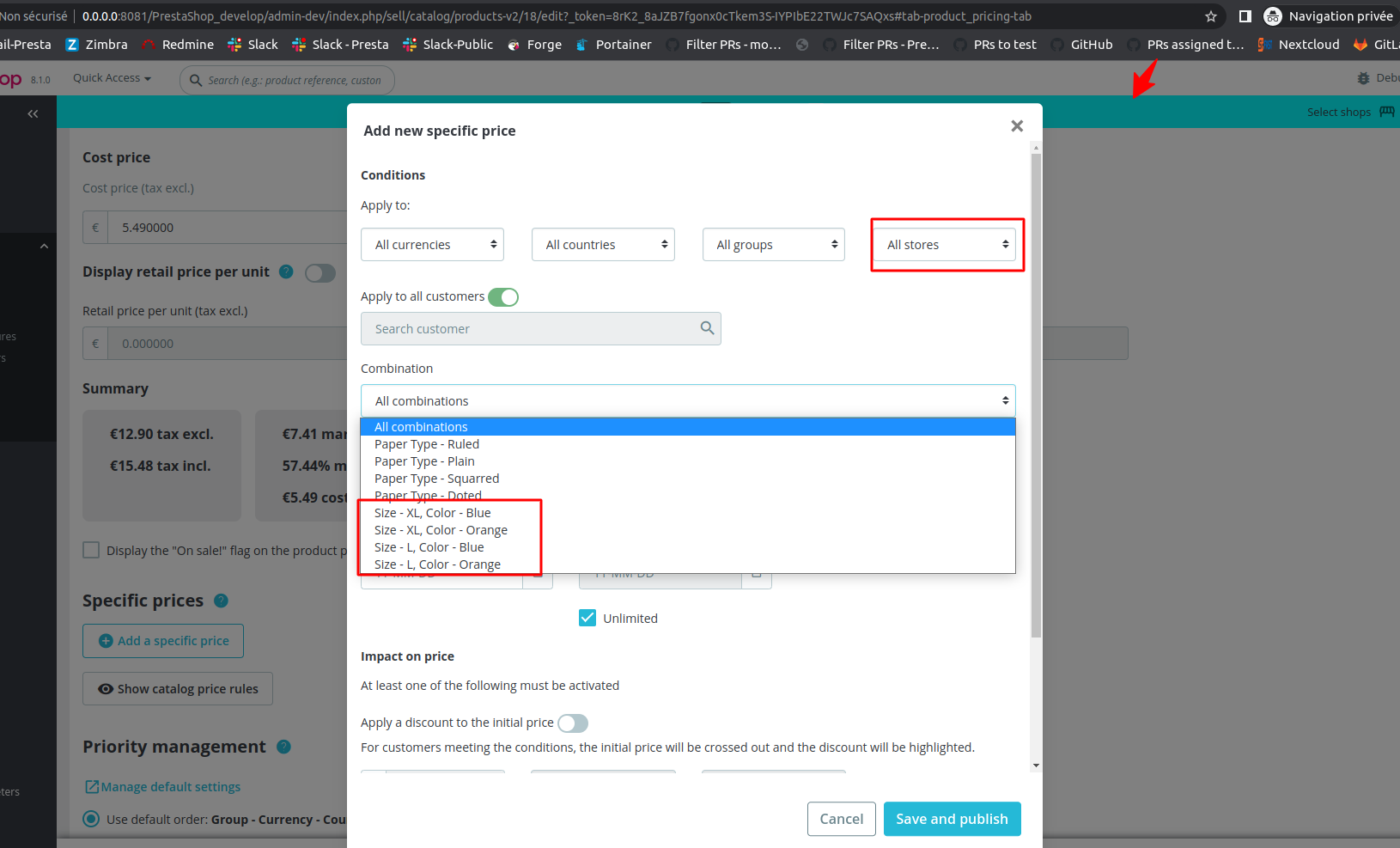
Task: Open the Portainer bookmark
Action: click(x=613, y=44)
